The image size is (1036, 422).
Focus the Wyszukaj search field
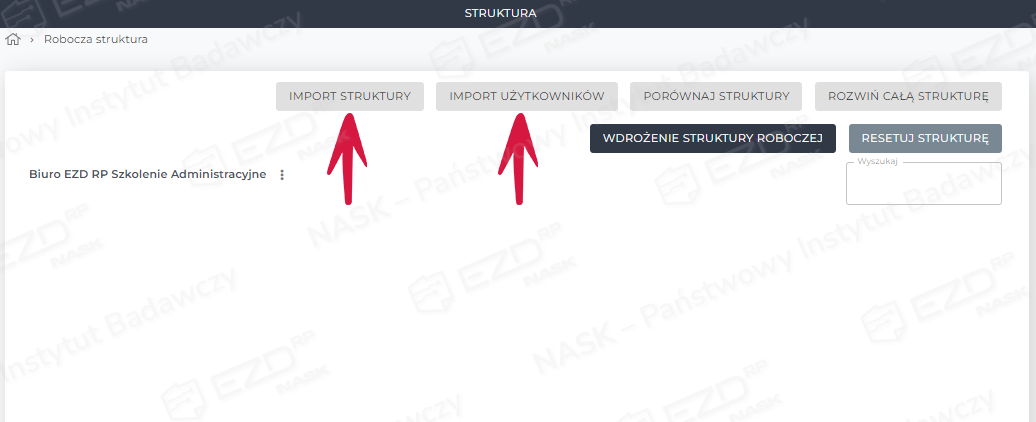(924, 184)
